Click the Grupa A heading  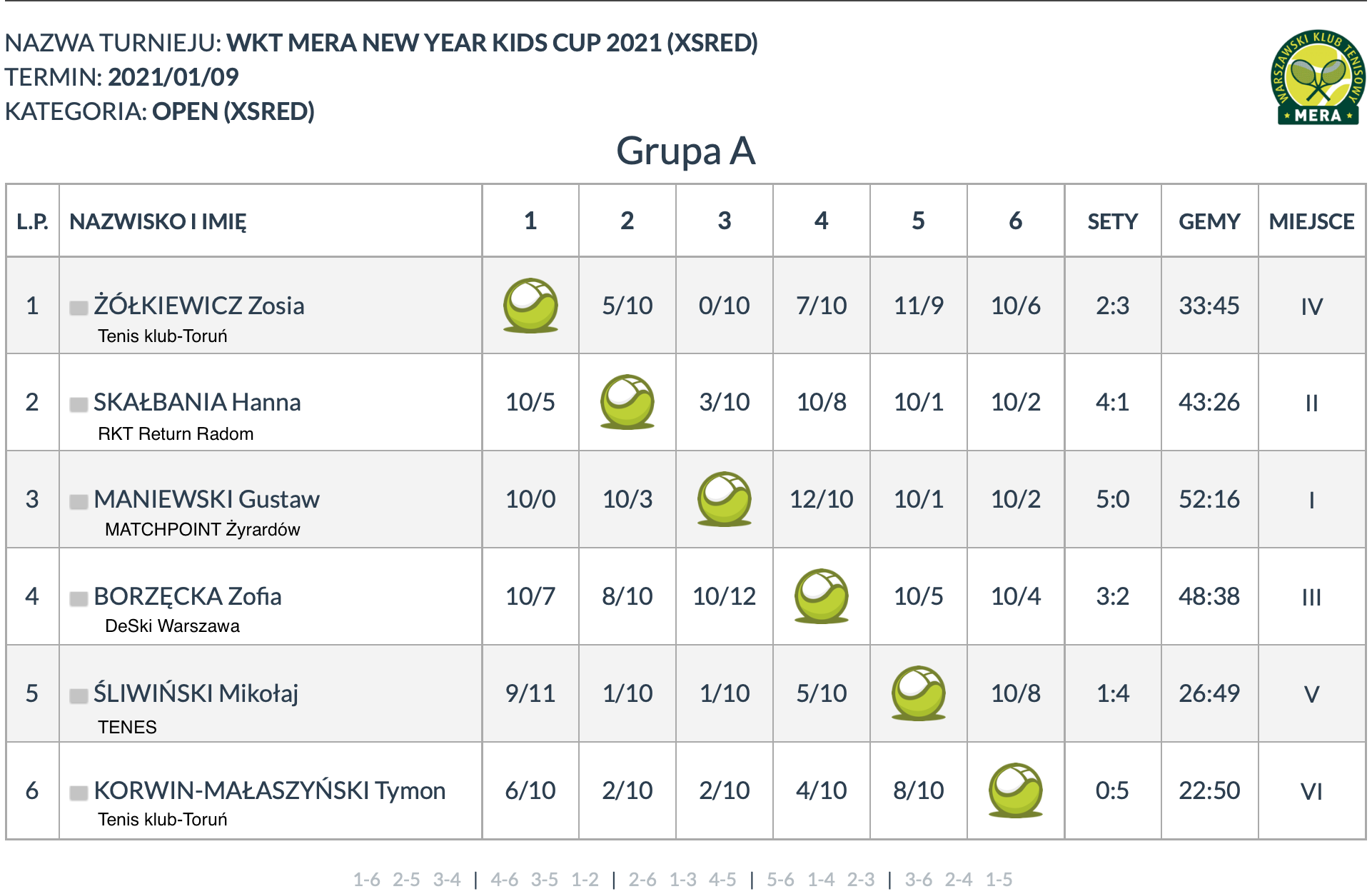coord(686,151)
